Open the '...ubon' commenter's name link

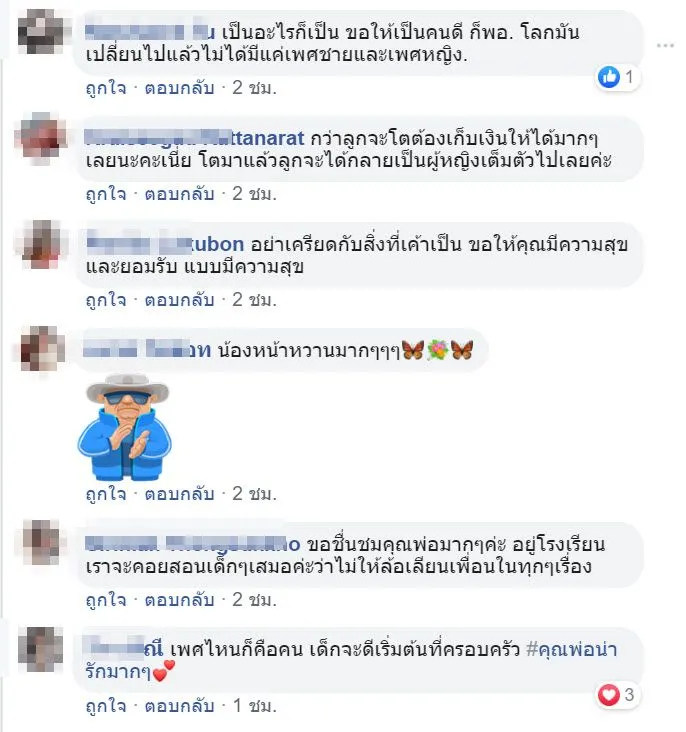tap(165, 244)
